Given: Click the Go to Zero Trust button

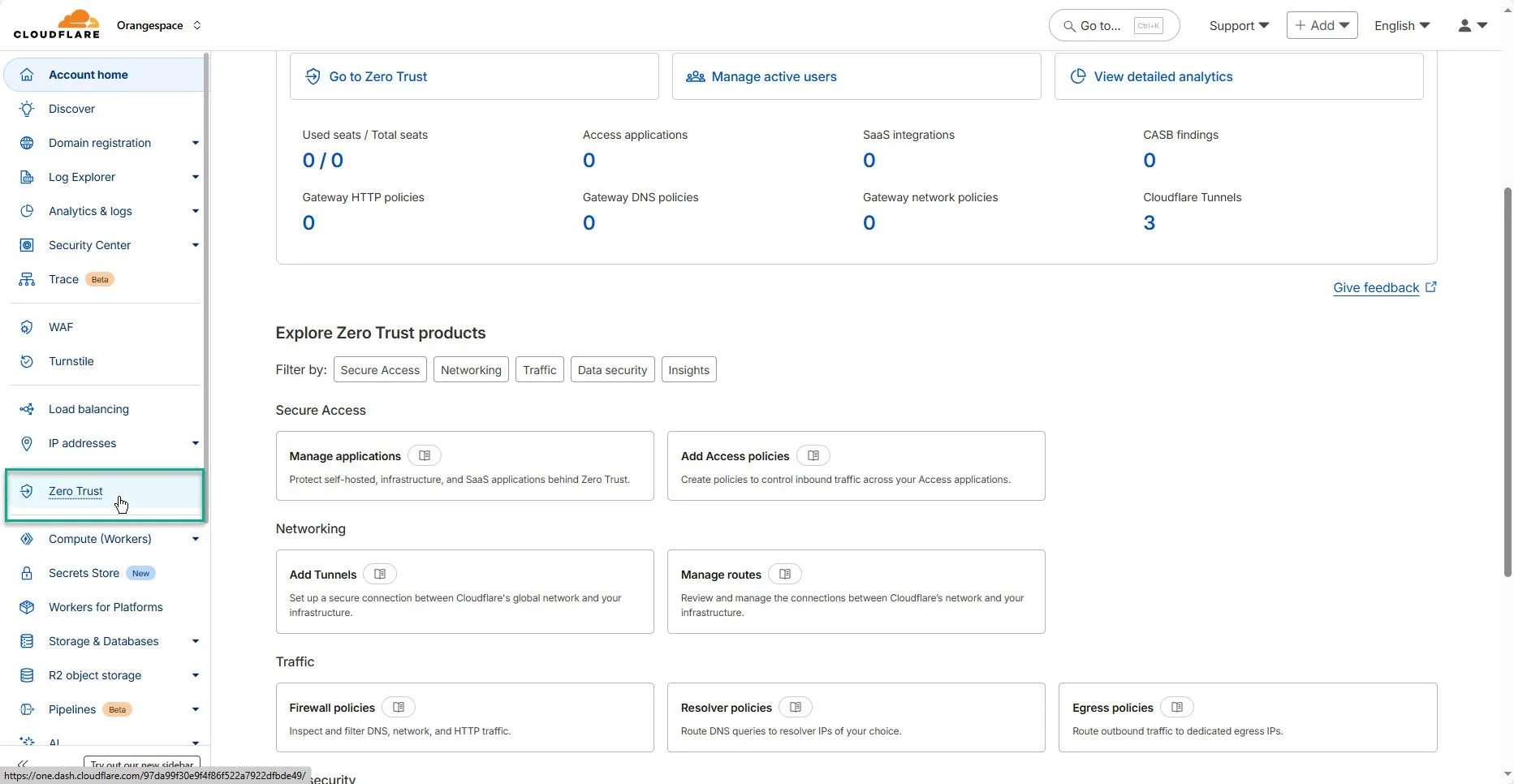Looking at the screenshot, I should (x=473, y=76).
